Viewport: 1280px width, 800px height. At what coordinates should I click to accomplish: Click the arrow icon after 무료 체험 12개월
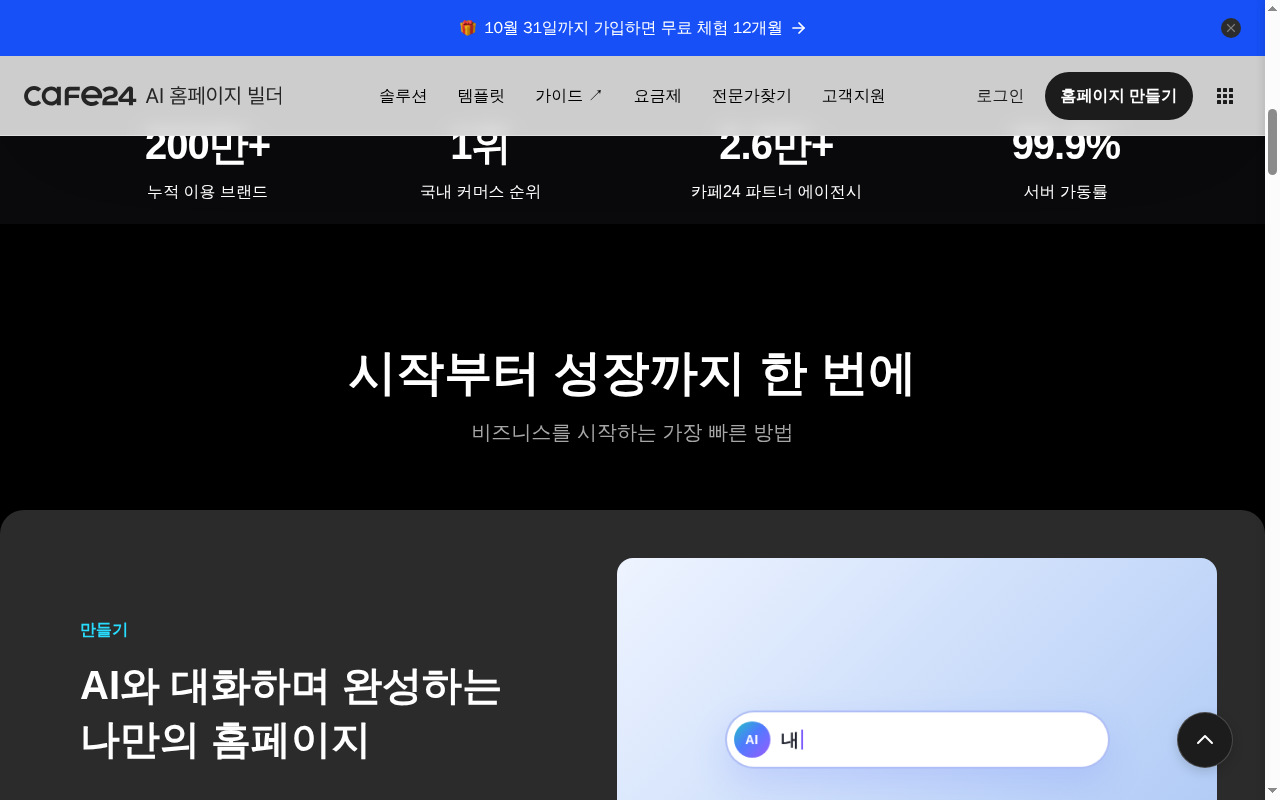pyautogui.click(x=799, y=28)
